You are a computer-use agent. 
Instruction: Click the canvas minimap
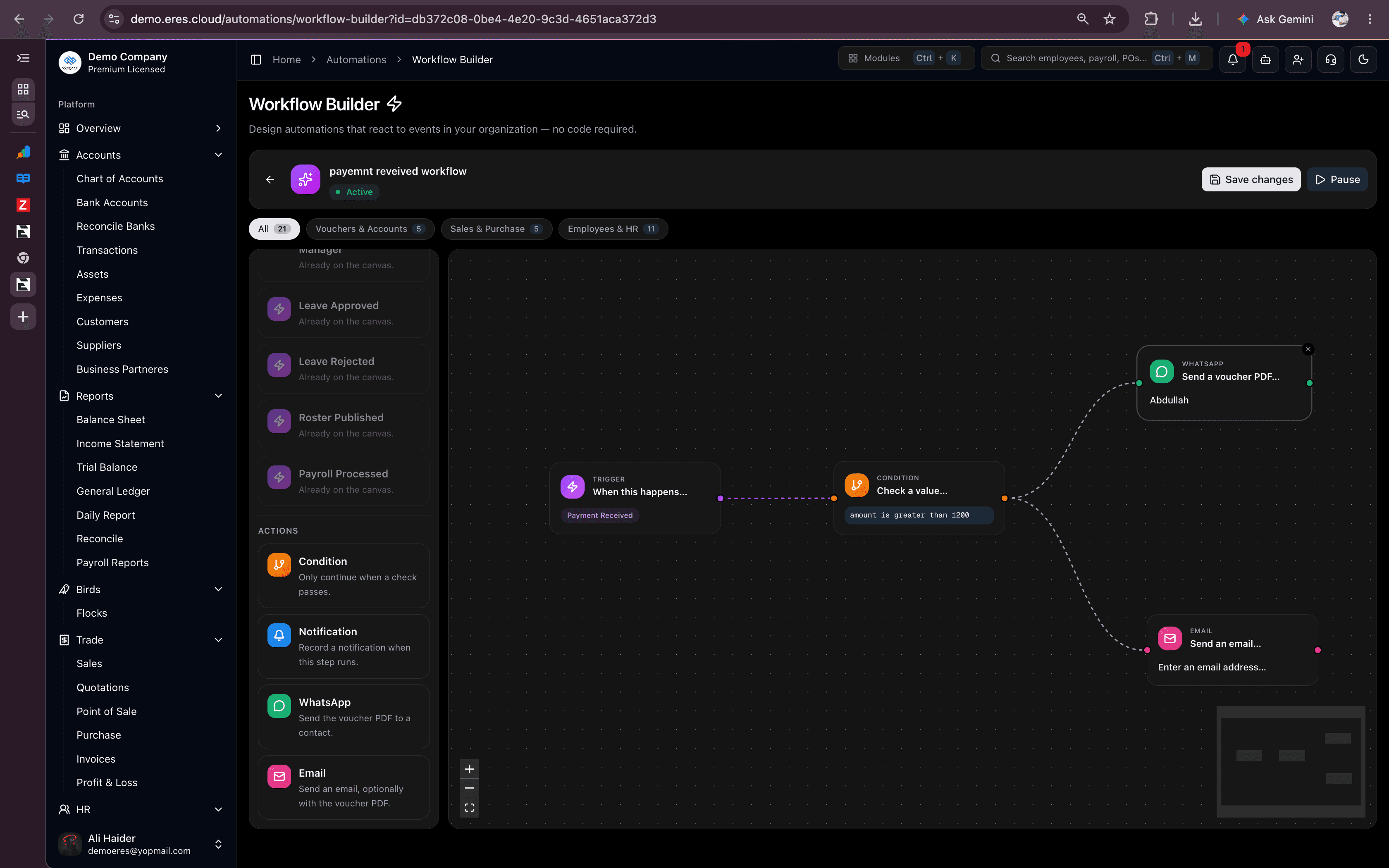1290,761
